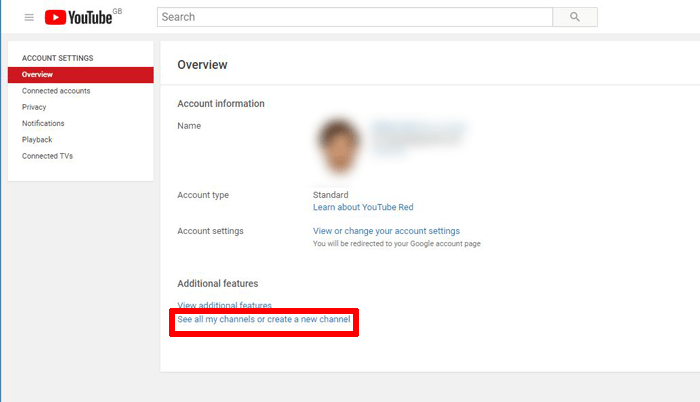The width and height of the screenshot is (700, 402).
Task: Click the Standard account type value
Action: pos(330,195)
